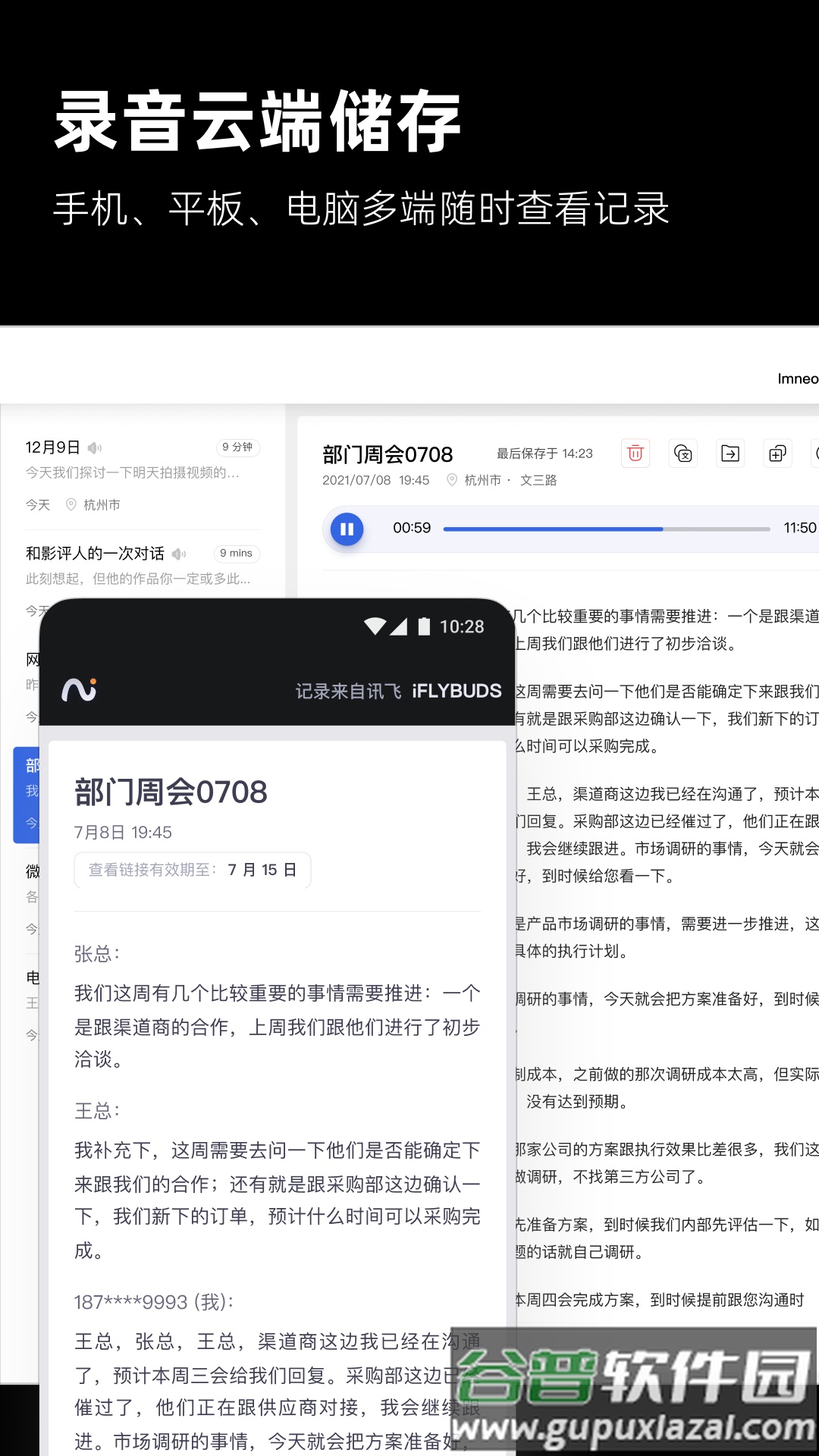Click the phone clock 10:28

pyautogui.click(x=462, y=626)
